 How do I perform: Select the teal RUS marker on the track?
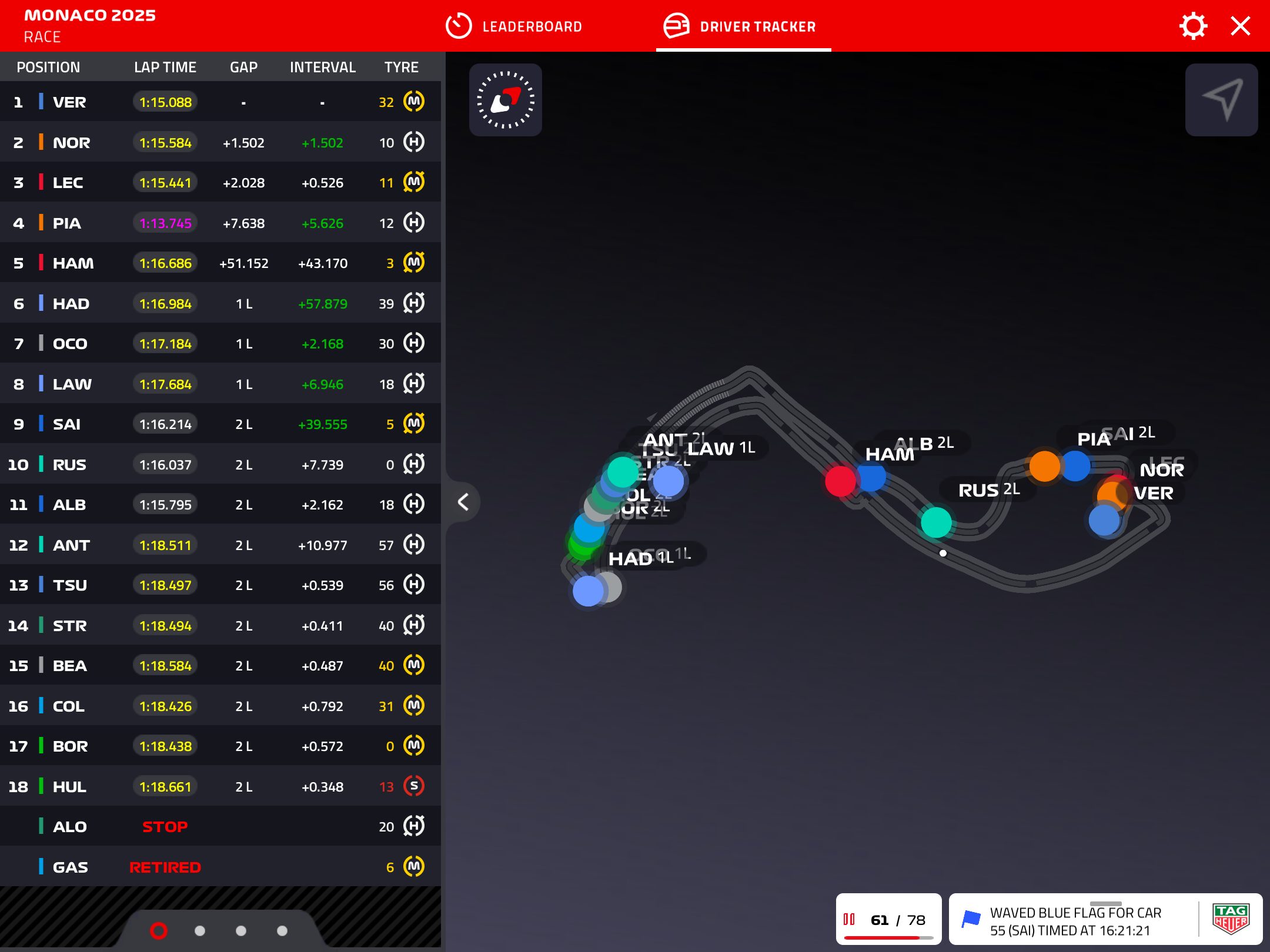coord(936,522)
